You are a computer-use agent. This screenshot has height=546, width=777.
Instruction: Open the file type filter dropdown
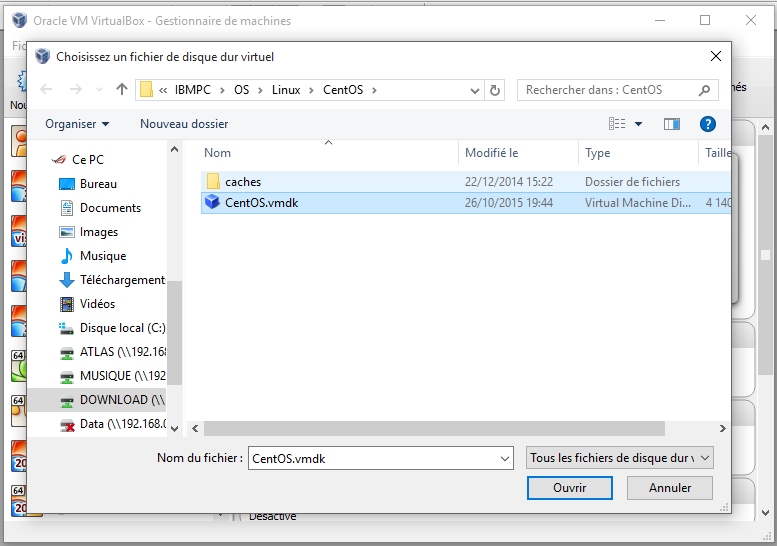619,458
